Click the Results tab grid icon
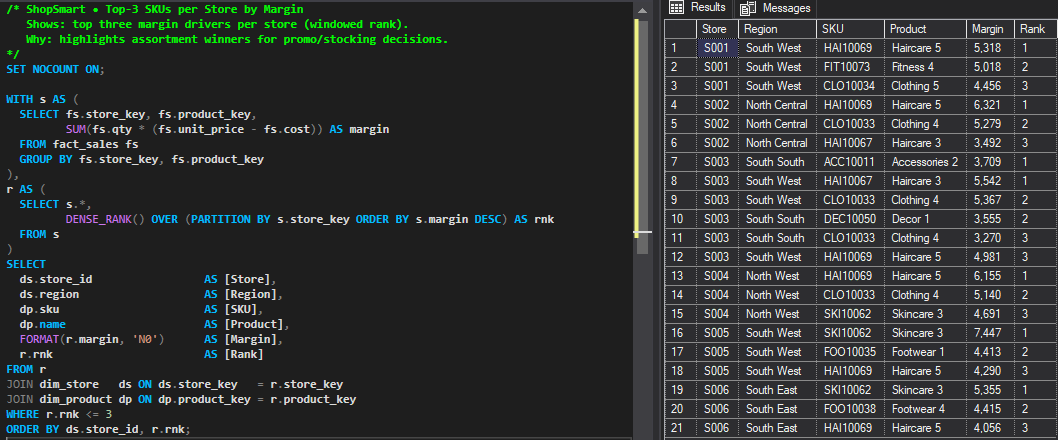 coord(676,8)
